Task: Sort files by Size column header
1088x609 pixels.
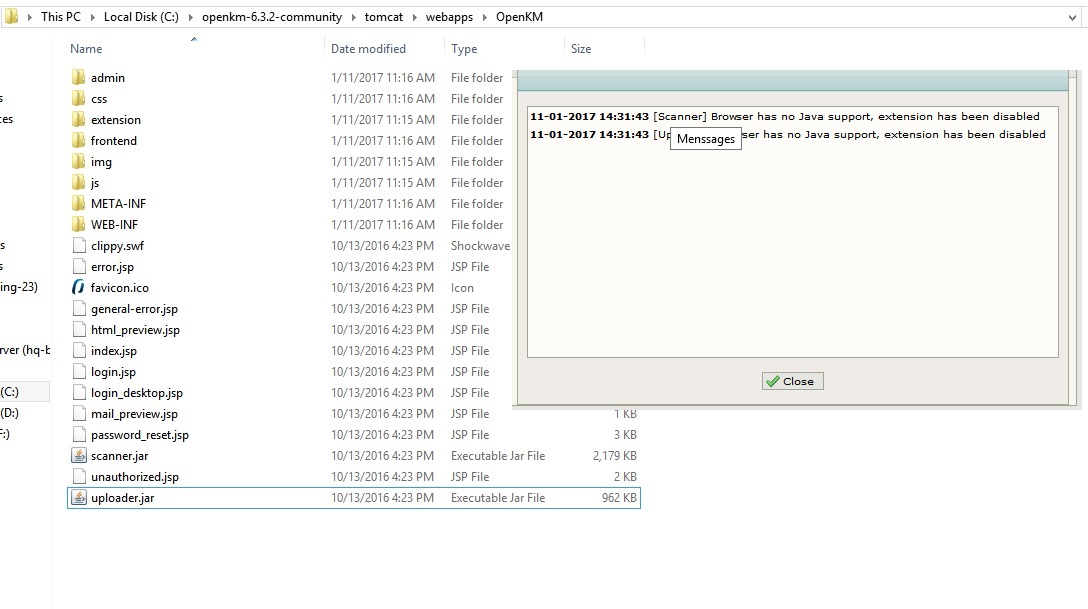Action: pyautogui.click(x=581, y=49)
